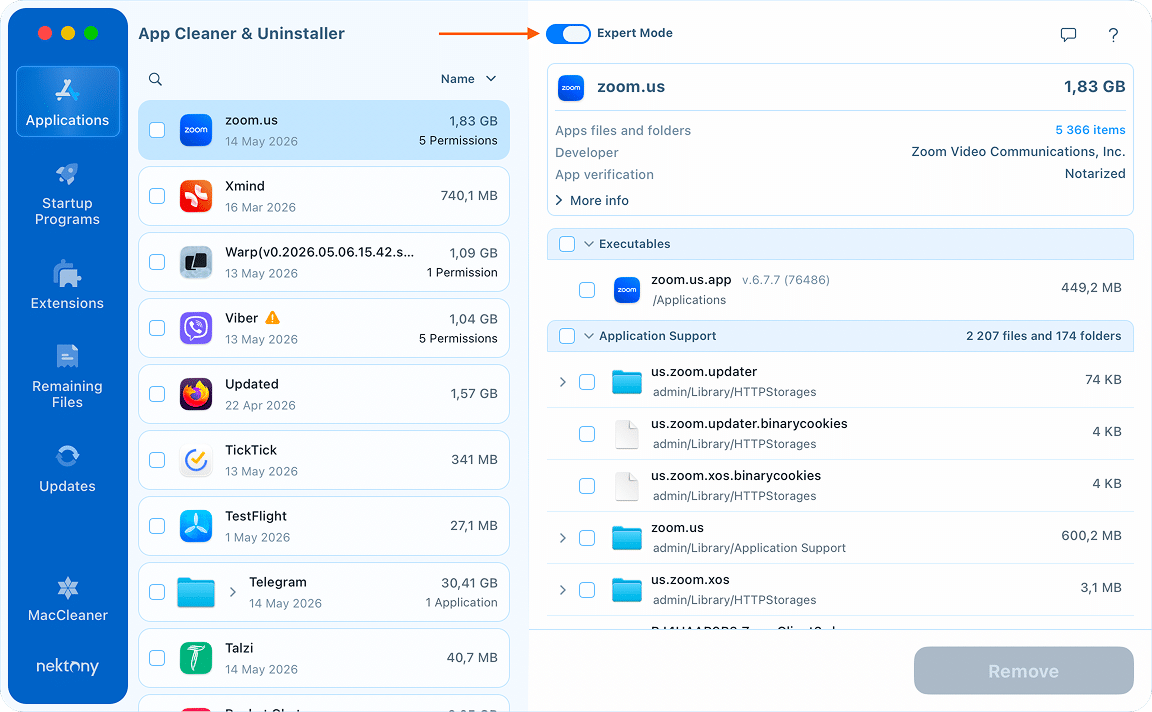1152x712 pixels.
Task: Click the Remove button
Action: (1023, 671)
